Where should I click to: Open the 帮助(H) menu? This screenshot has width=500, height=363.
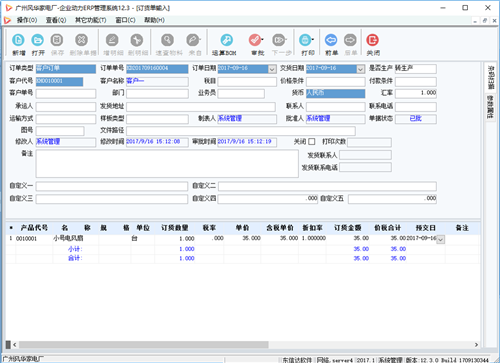[x=154, y=20]
